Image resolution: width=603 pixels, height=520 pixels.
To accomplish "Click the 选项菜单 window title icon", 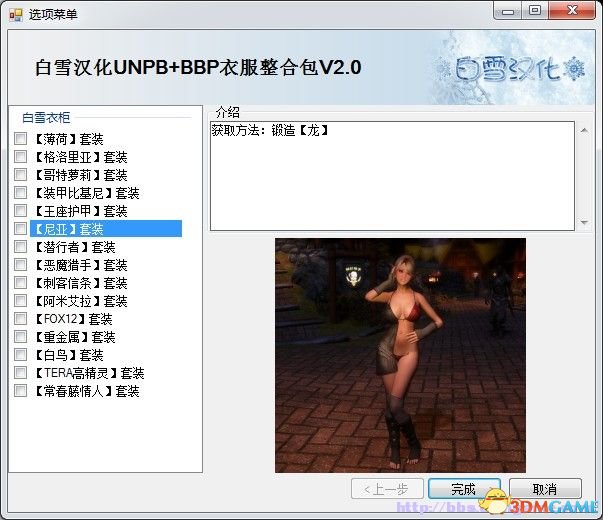I will [16, 15].
